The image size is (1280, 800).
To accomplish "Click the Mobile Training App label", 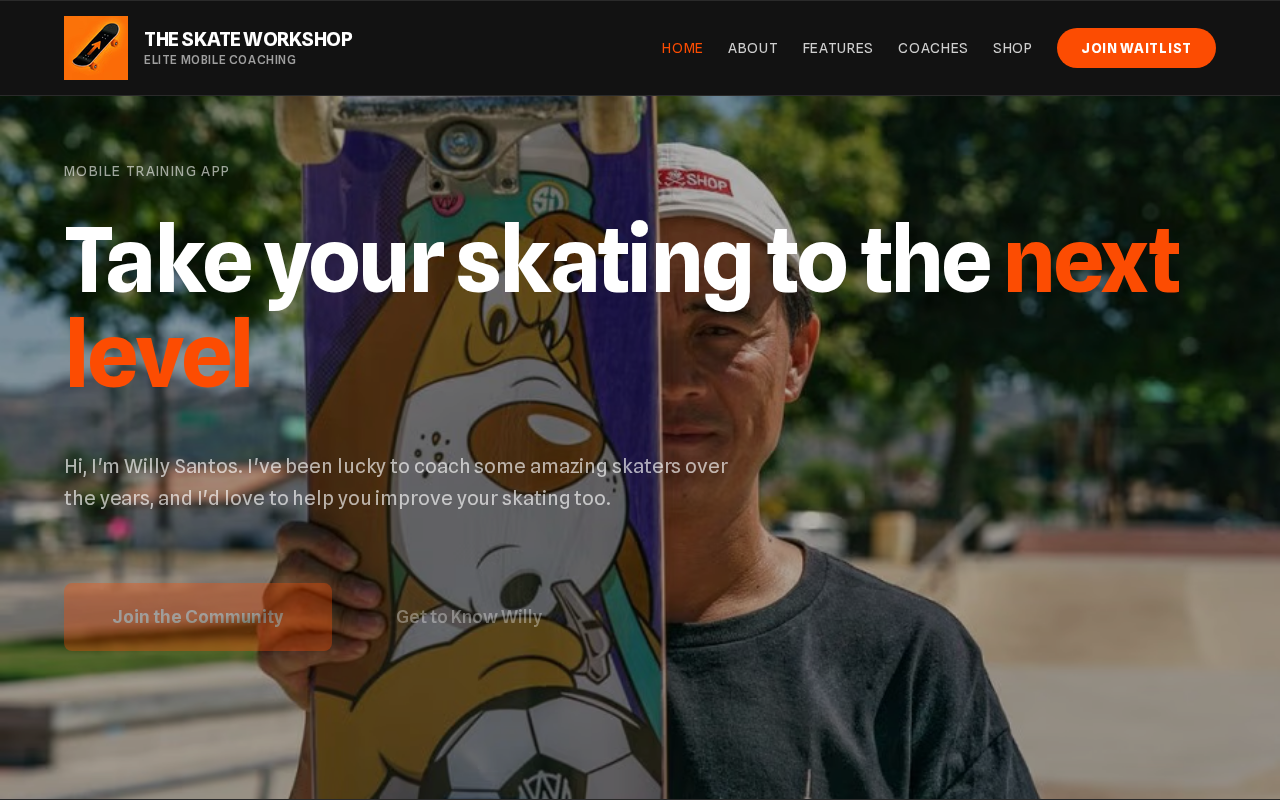I will (147, 171).
